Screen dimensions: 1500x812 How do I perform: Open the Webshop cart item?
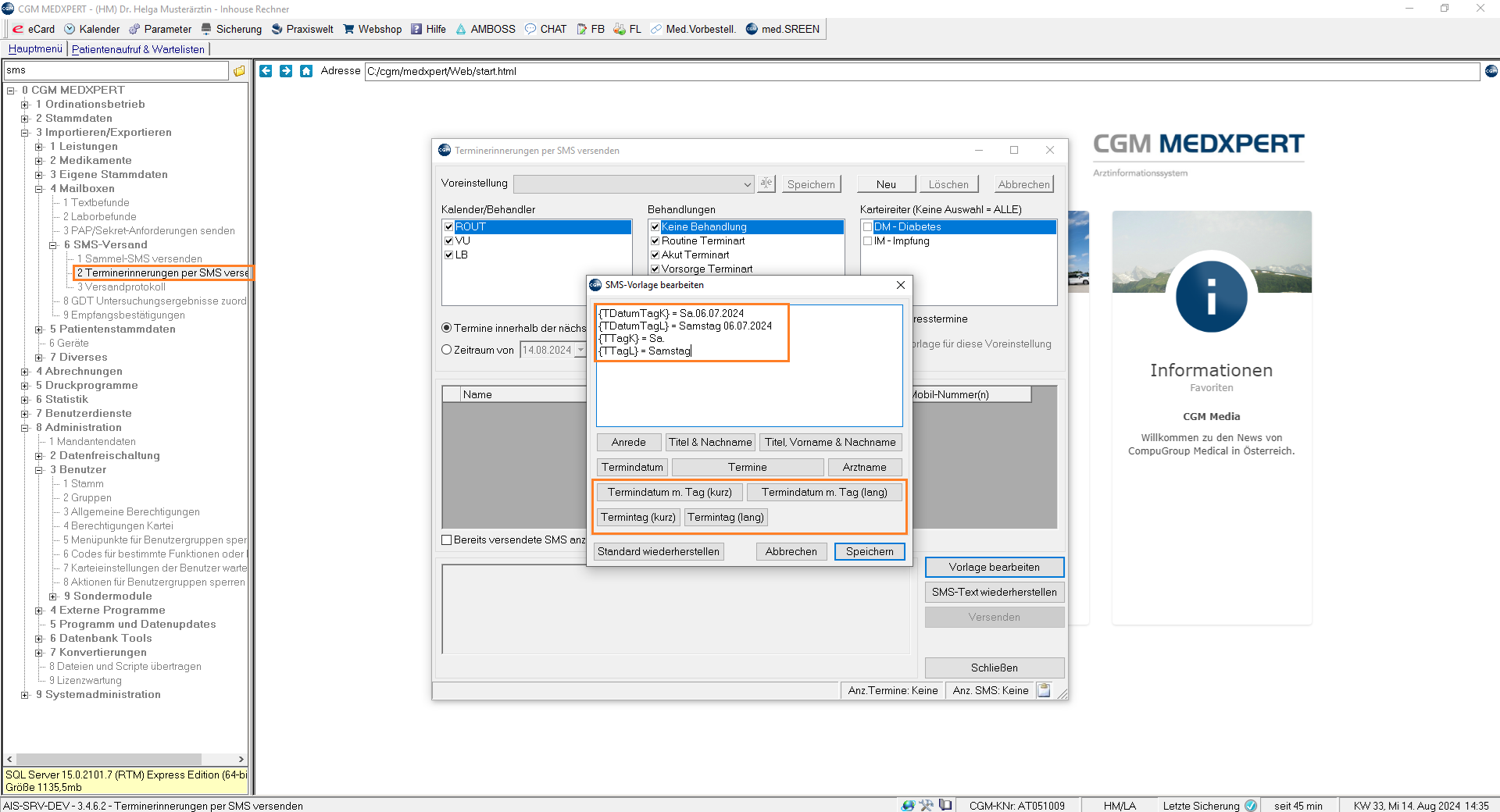pos(372,29)
